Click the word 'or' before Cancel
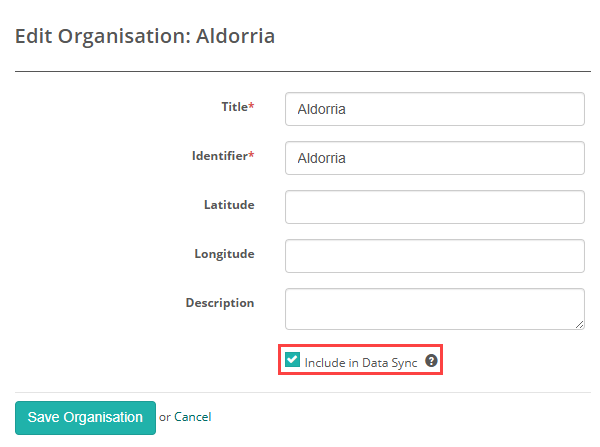Viewport: 600px width, 447px height. [x=165, y=417]
